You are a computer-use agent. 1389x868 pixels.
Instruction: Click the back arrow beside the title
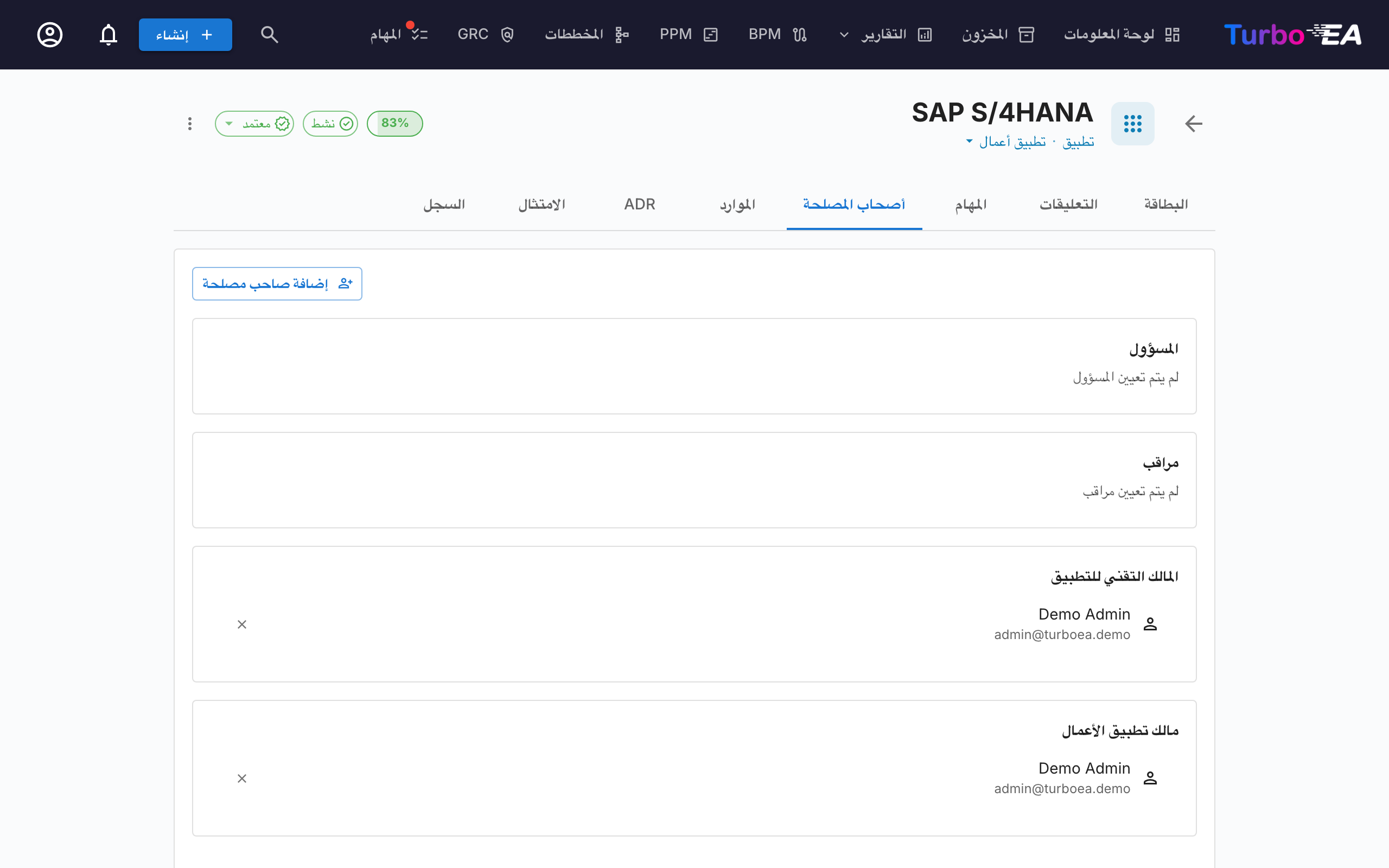1194,124
